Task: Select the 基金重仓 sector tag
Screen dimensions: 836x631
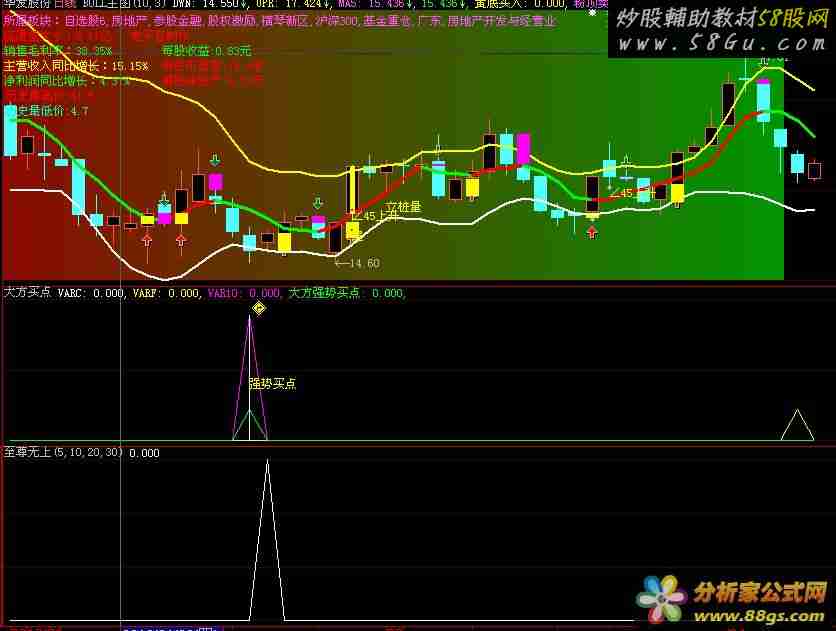Action: coord(385,20)
